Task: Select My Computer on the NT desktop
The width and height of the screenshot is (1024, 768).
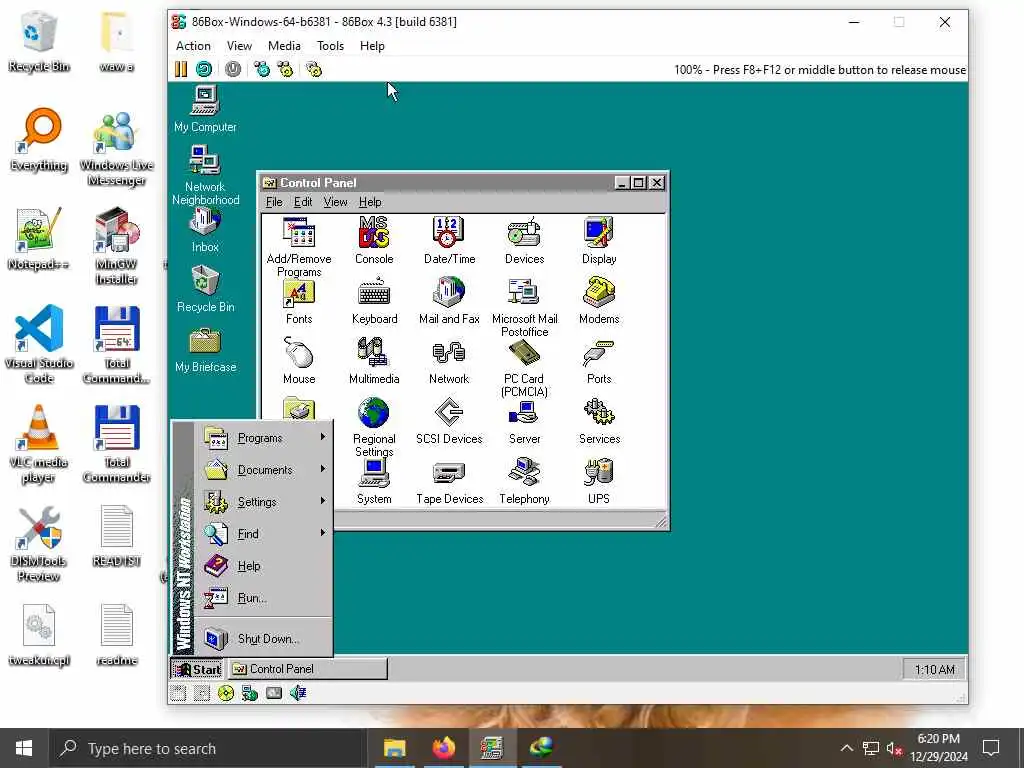Action: [x=205, y=109]
